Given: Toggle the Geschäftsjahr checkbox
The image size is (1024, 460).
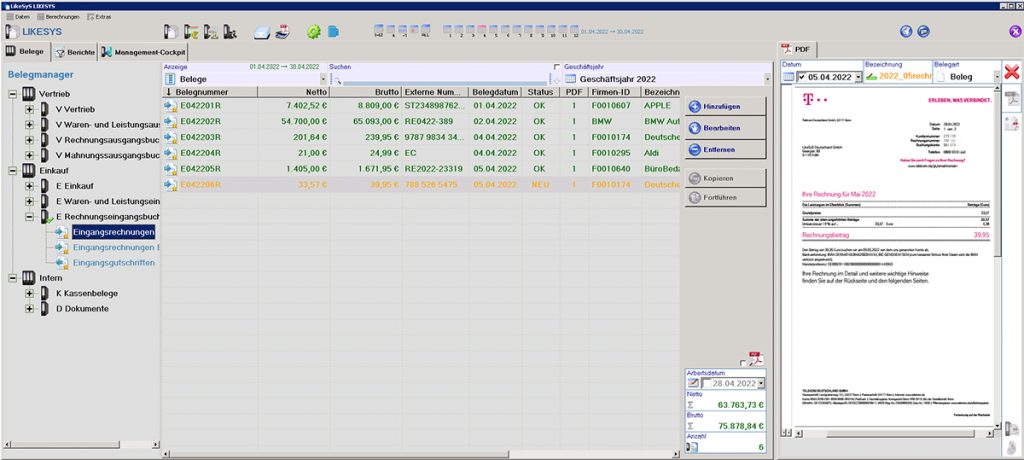Looking at the screenshot, I should pyautogui.click(x=557, y=67).
